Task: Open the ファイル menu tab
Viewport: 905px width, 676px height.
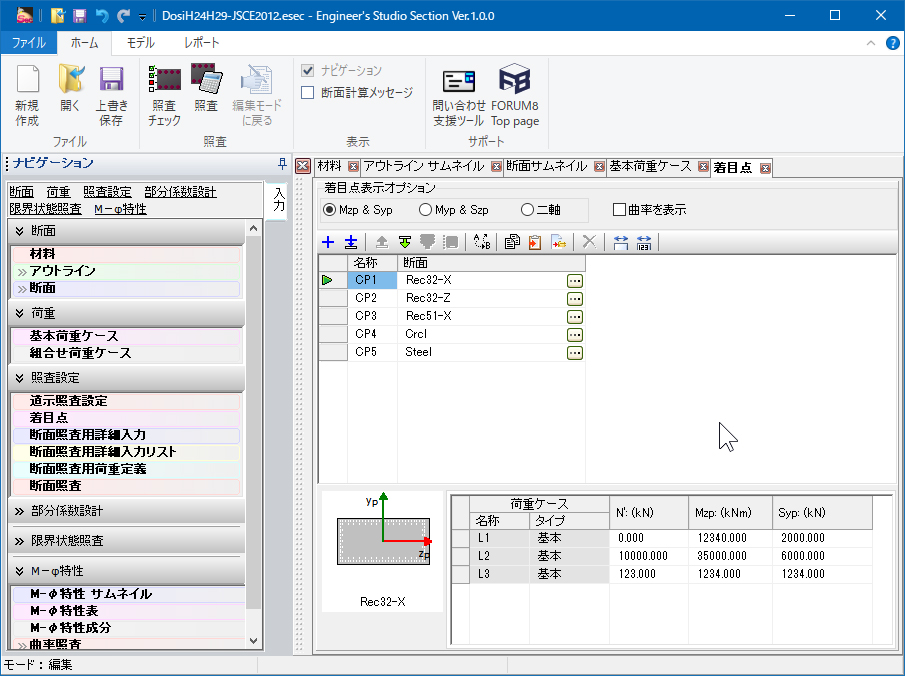Action: pos(29,43)
